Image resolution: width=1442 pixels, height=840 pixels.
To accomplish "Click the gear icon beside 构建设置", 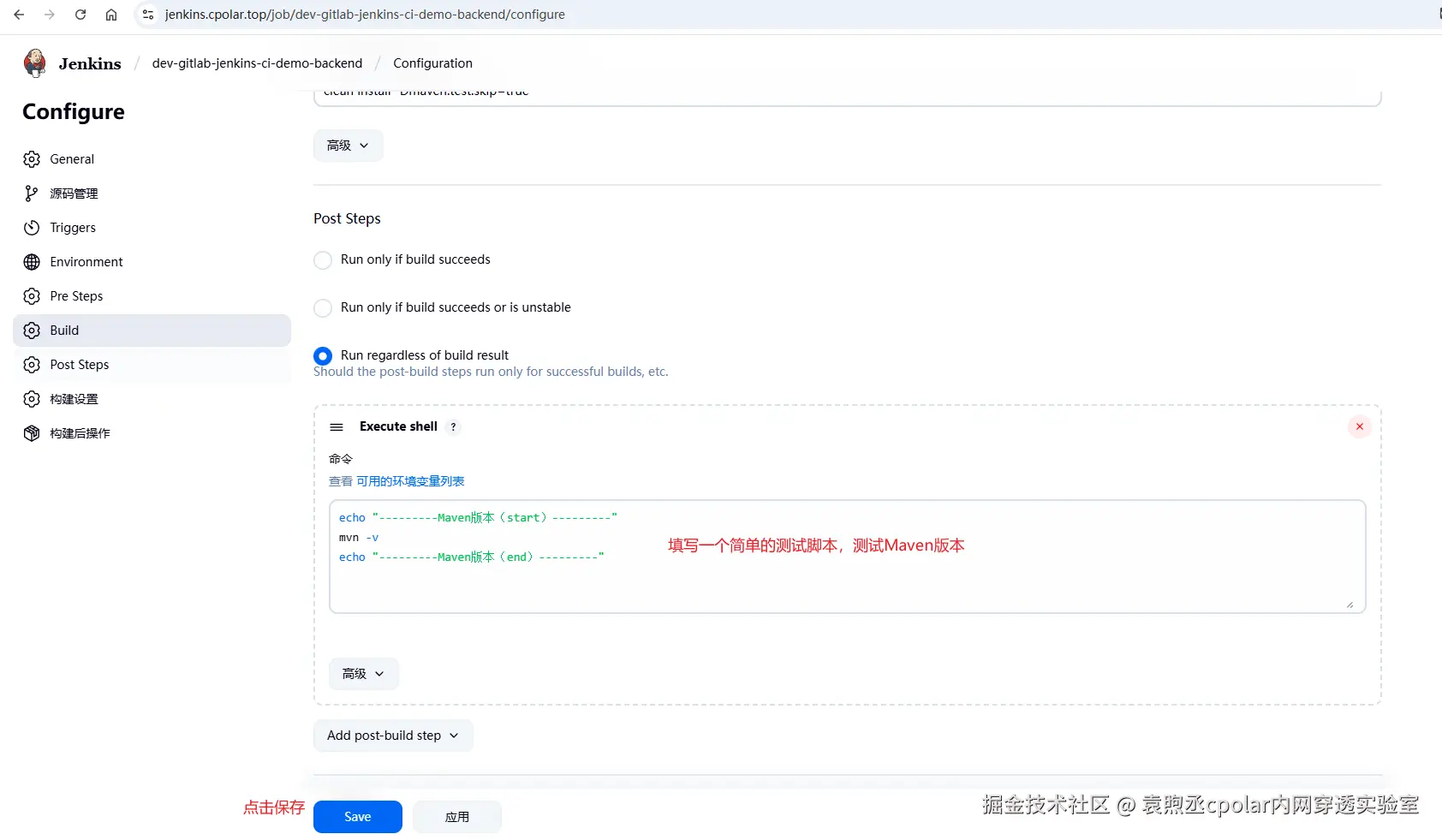I will pos(32,399).
